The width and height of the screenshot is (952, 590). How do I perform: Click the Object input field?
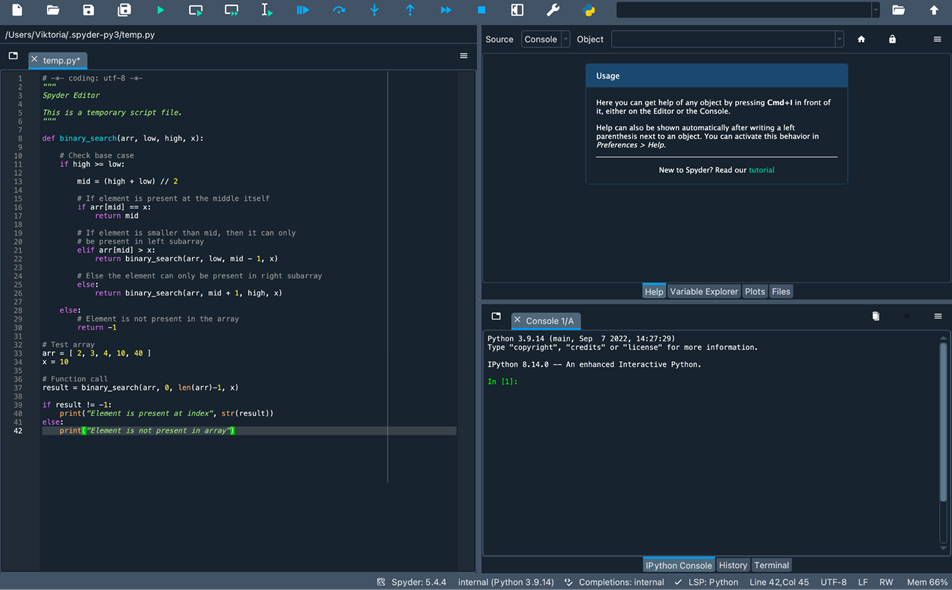click(x=722, y=39)
